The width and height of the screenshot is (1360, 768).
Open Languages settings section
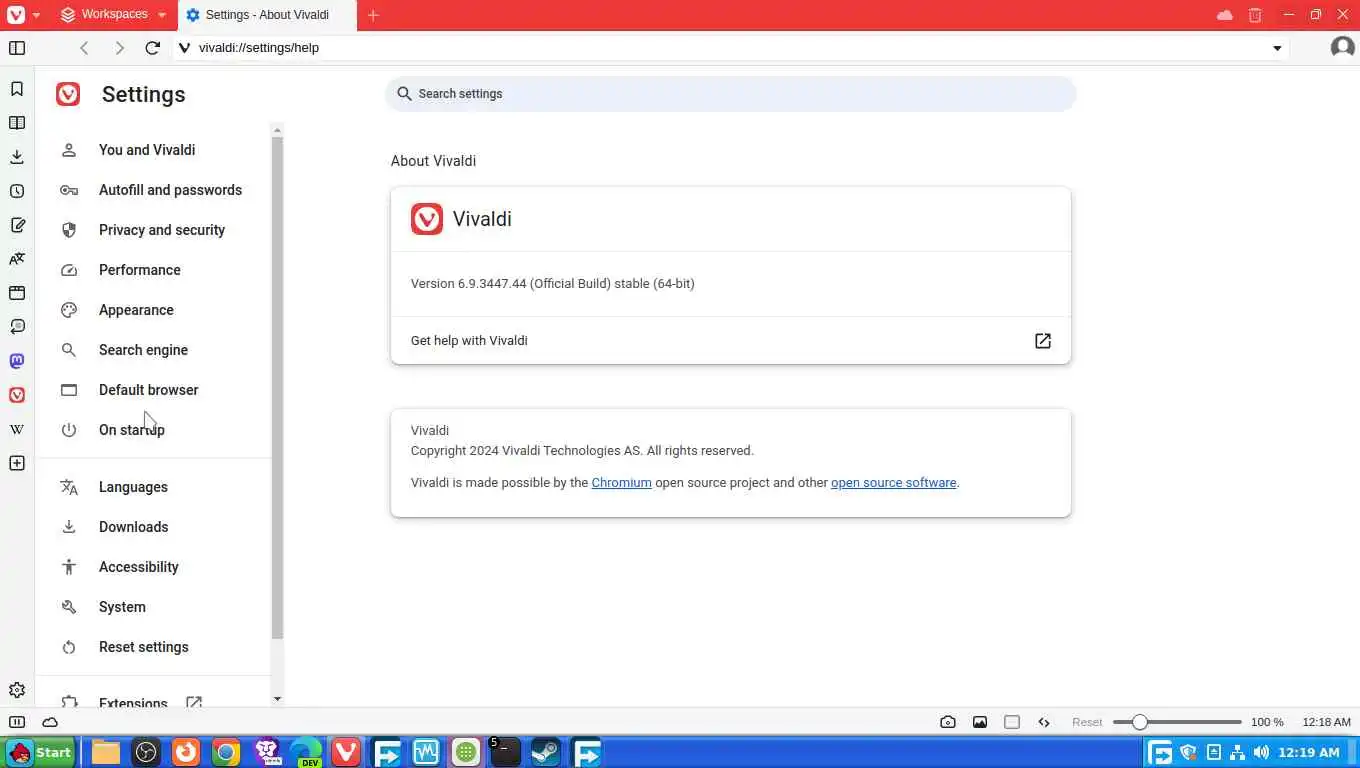point(133,487)
